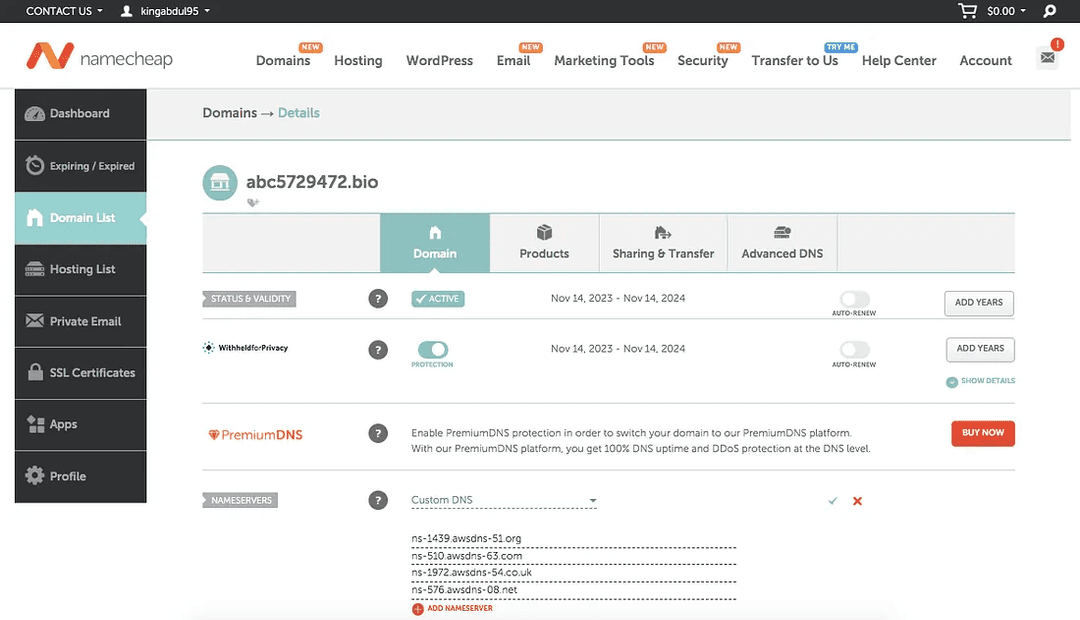Screen dimensions: 1080x620
Task: Click the Apps grid icon
Action: (x=35, y=424)
